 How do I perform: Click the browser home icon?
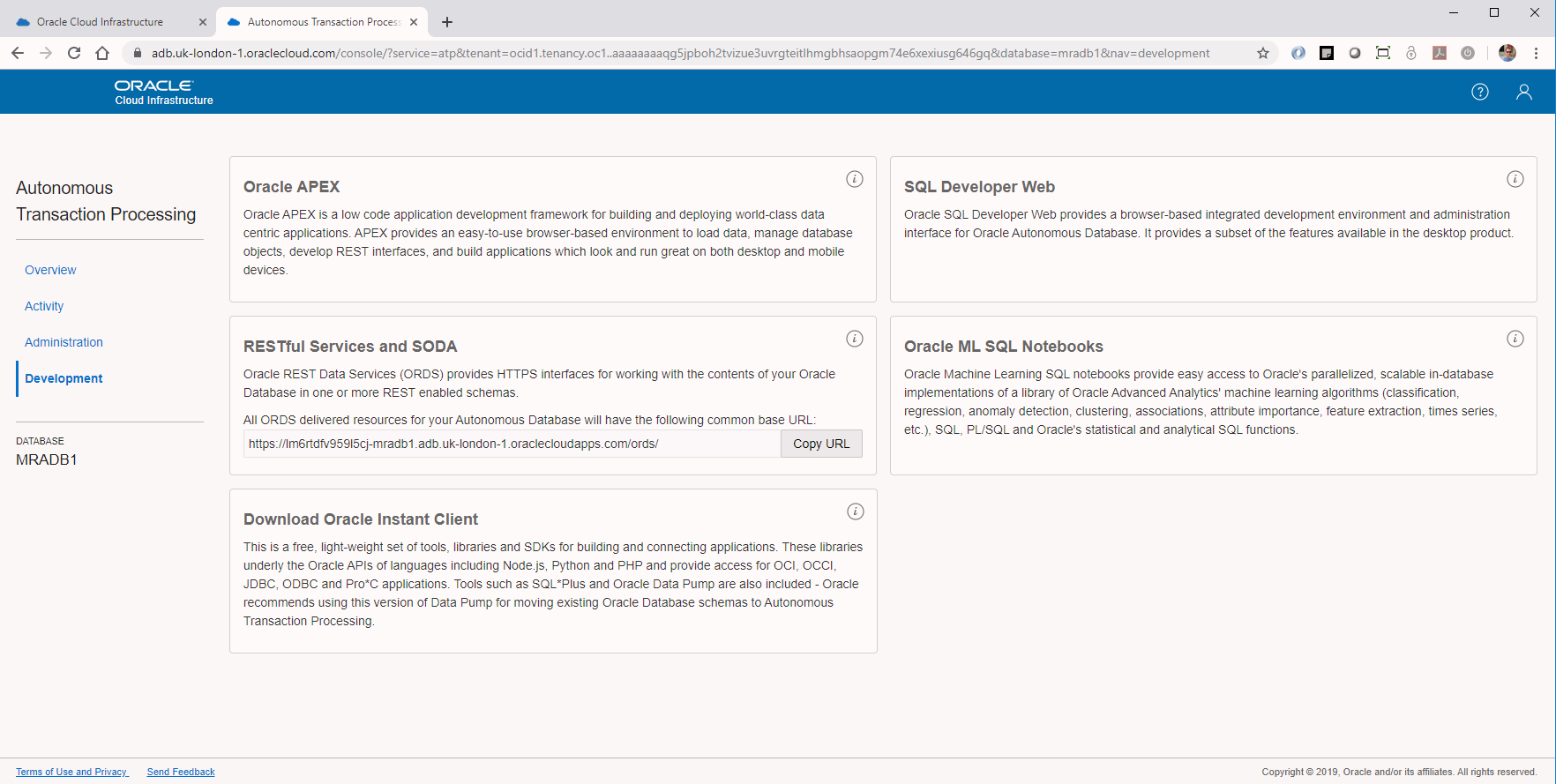[102, 53]
